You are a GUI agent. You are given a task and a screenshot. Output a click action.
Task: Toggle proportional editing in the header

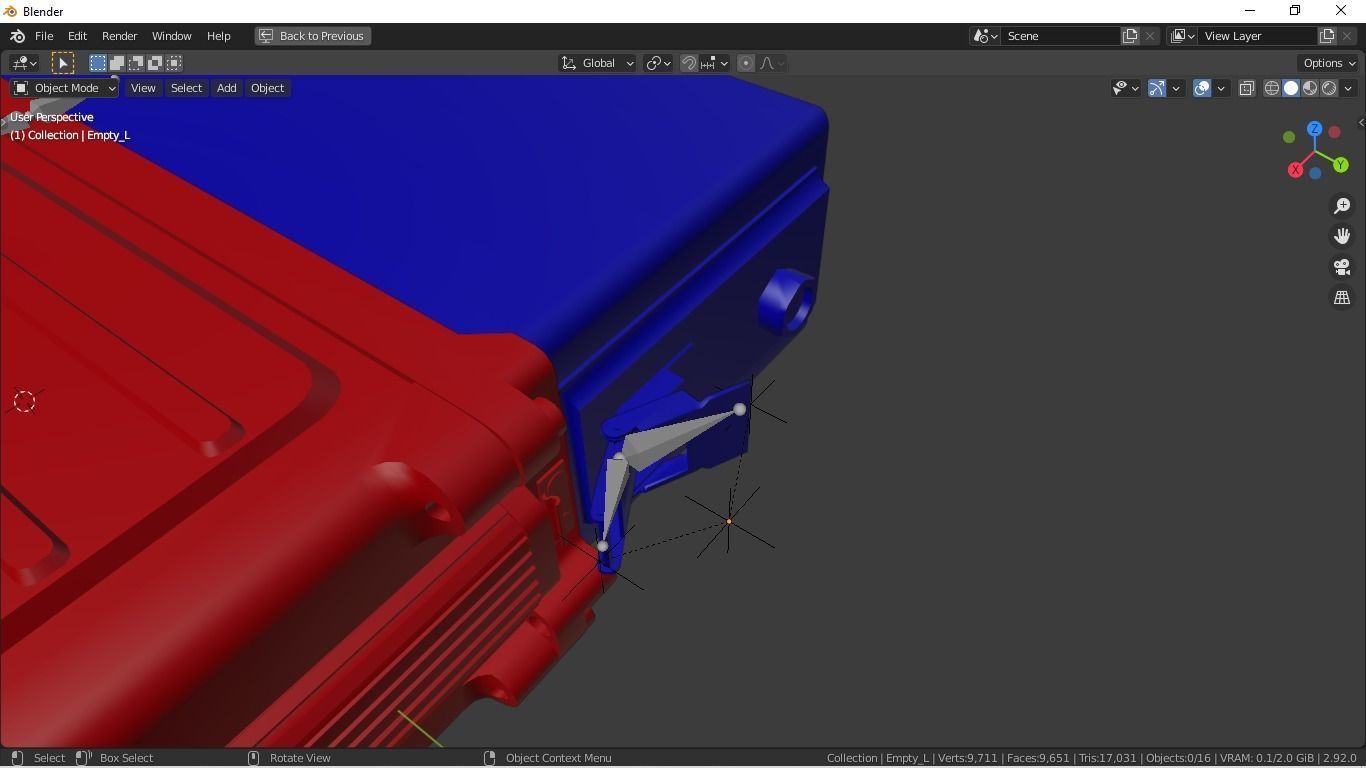point(745,63)
